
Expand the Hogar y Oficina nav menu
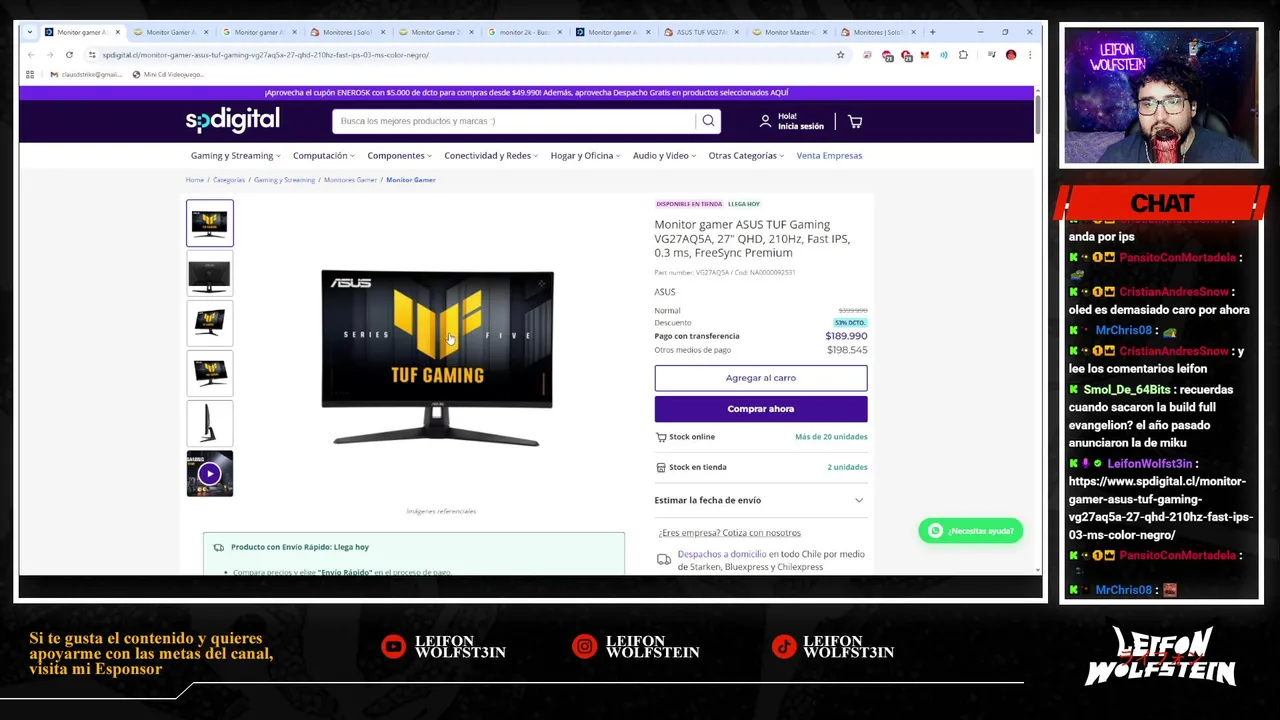point(585,156)
